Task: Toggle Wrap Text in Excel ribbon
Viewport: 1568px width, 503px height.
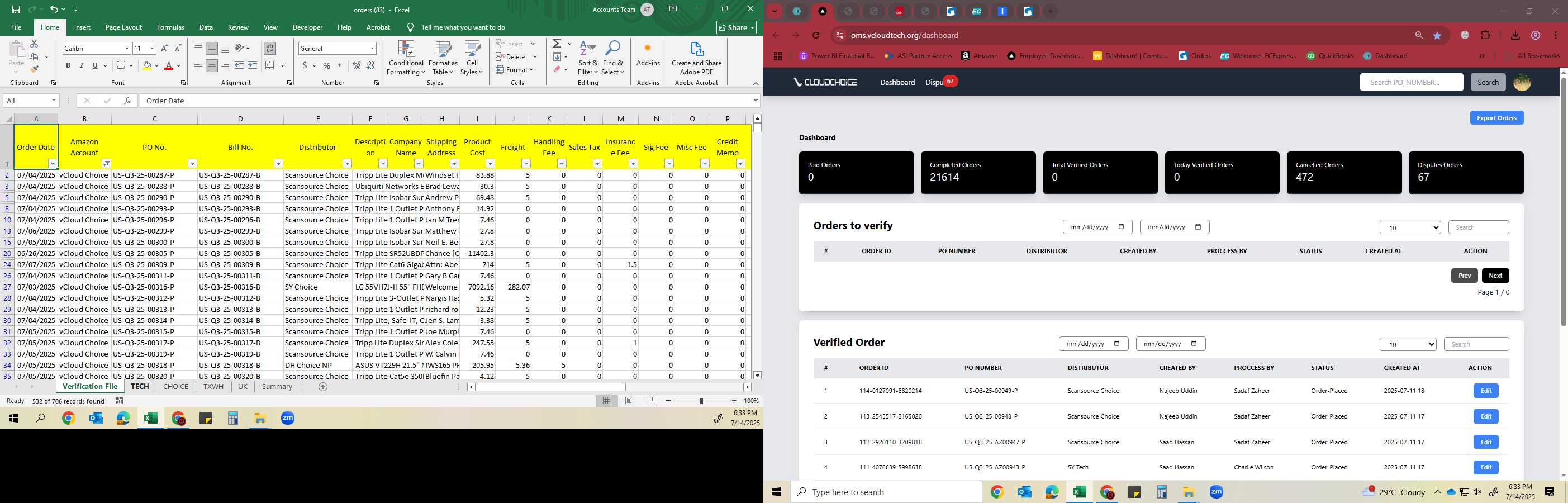Action: (270, 48)
